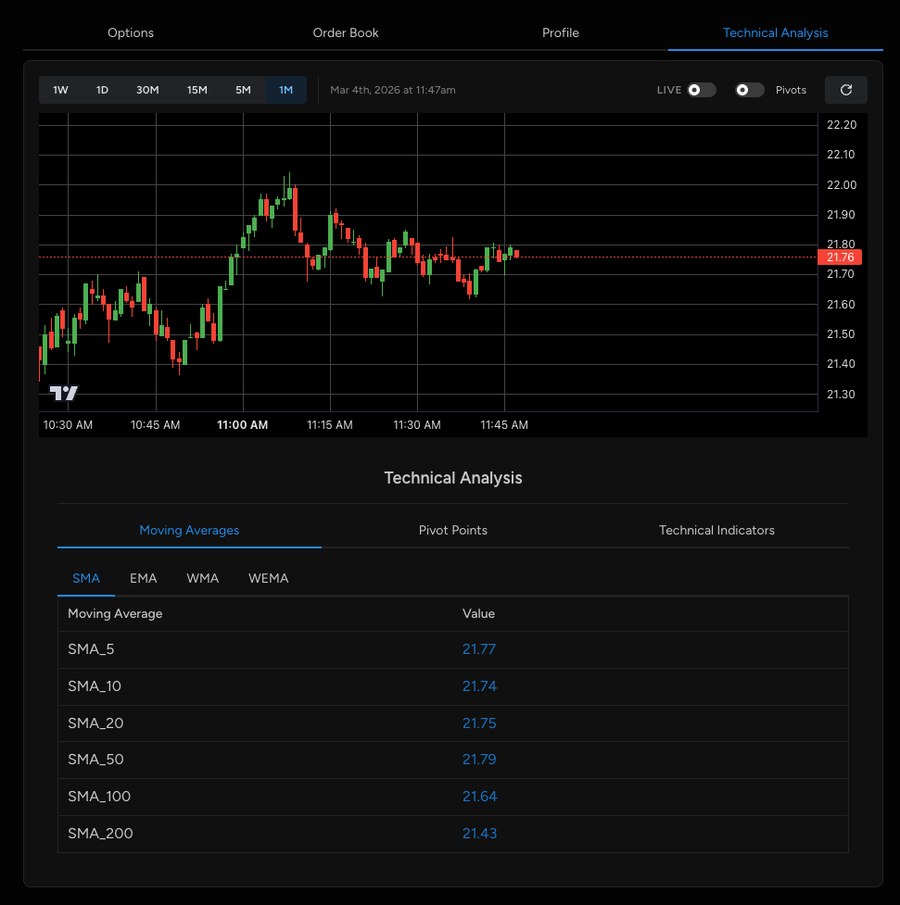Viewport: 900px width, 905px height.
Task: Select the EMA tab
Action: (x=143, y=578)
